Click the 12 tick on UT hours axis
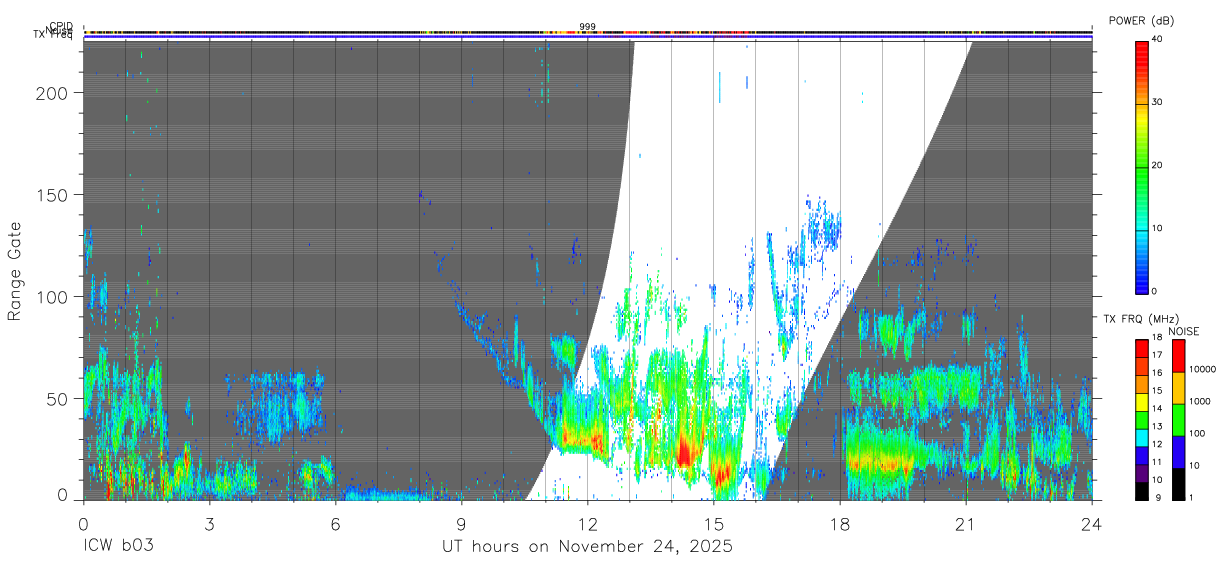Viewport: 1228px width, 567px height. click(x=588, y=523)
